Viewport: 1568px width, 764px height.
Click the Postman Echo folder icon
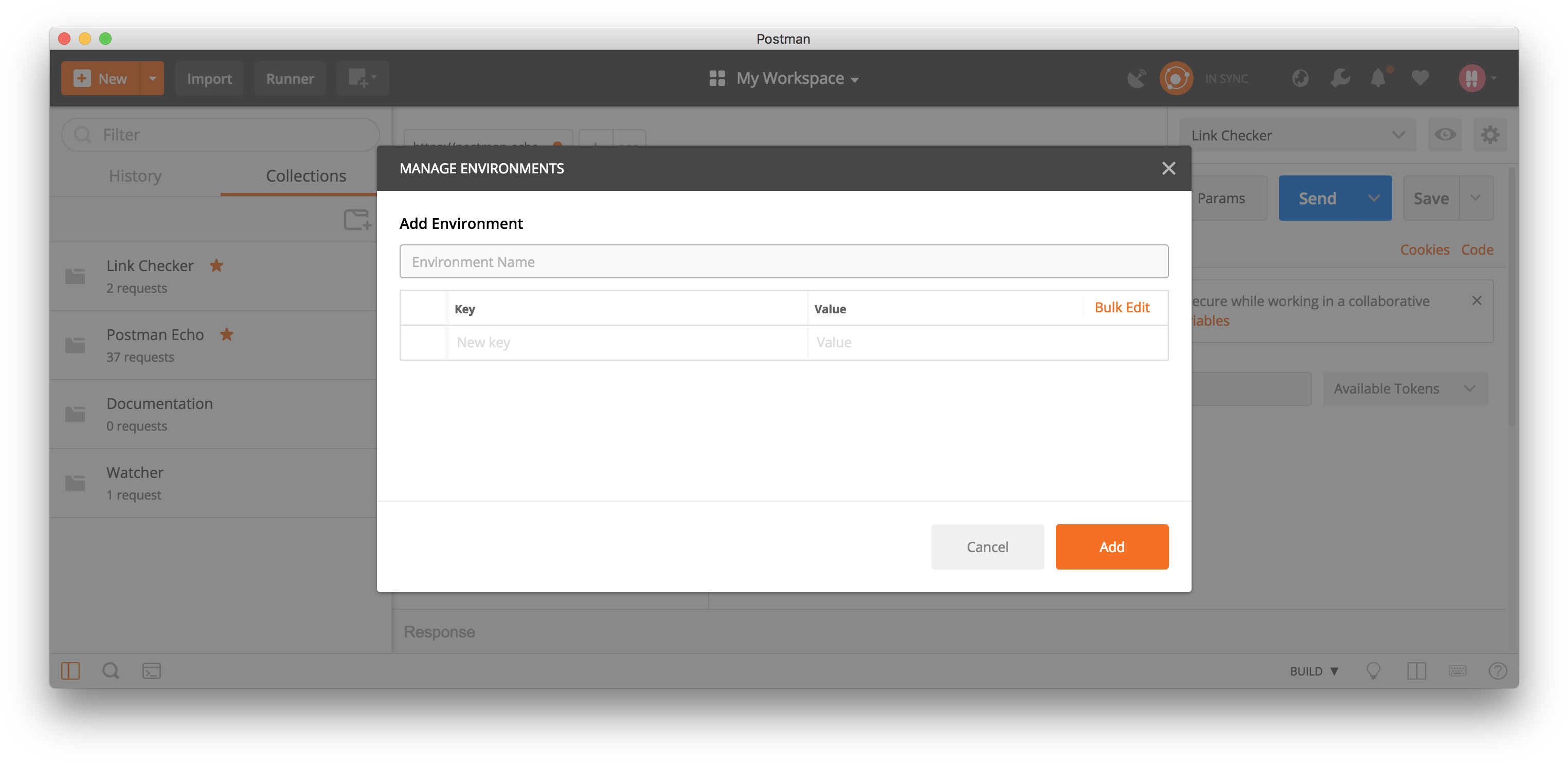click(x=75, y=345)
